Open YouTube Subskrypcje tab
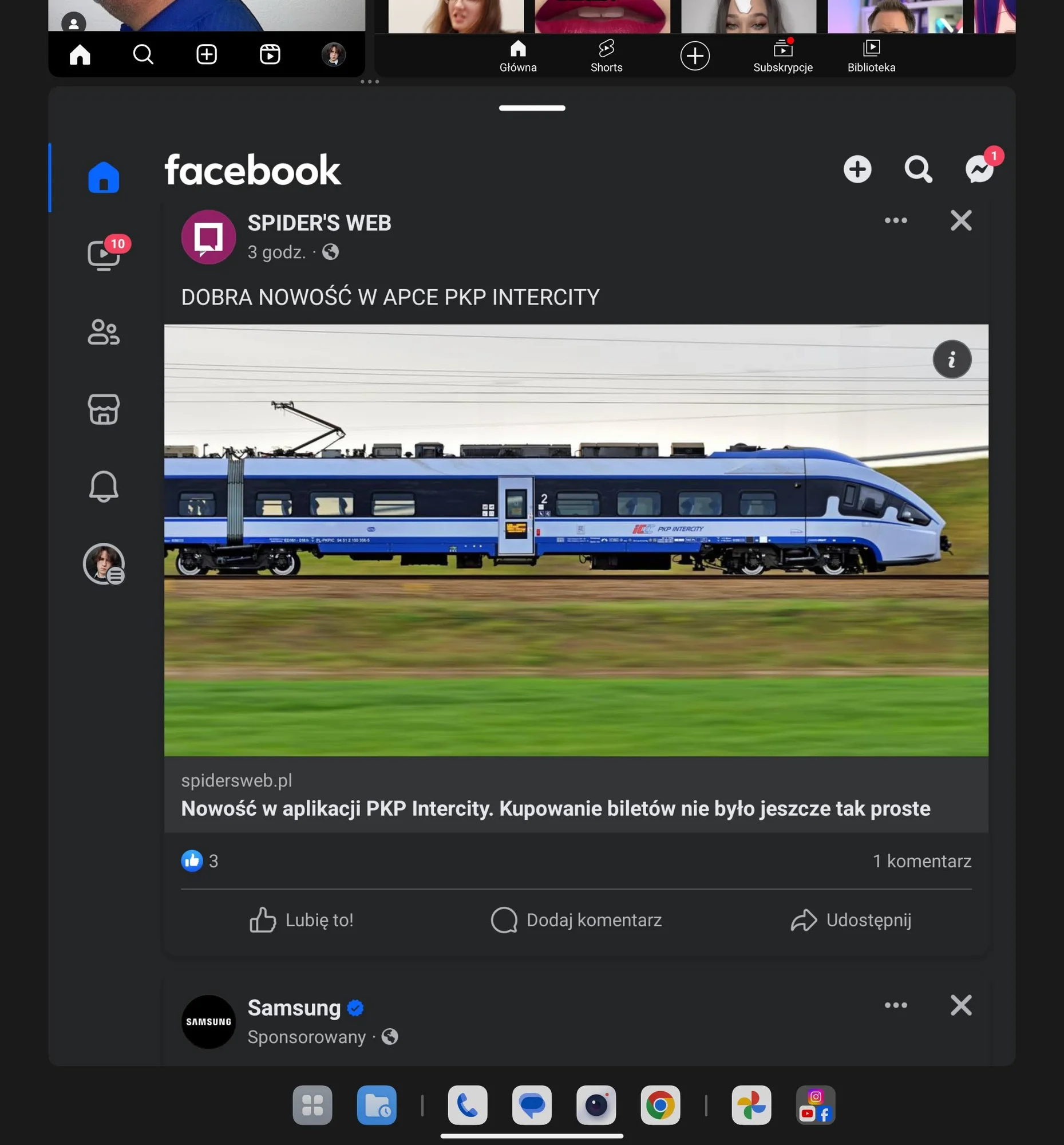Viewport: 1064px width, 1145px height. click(783, 56)
